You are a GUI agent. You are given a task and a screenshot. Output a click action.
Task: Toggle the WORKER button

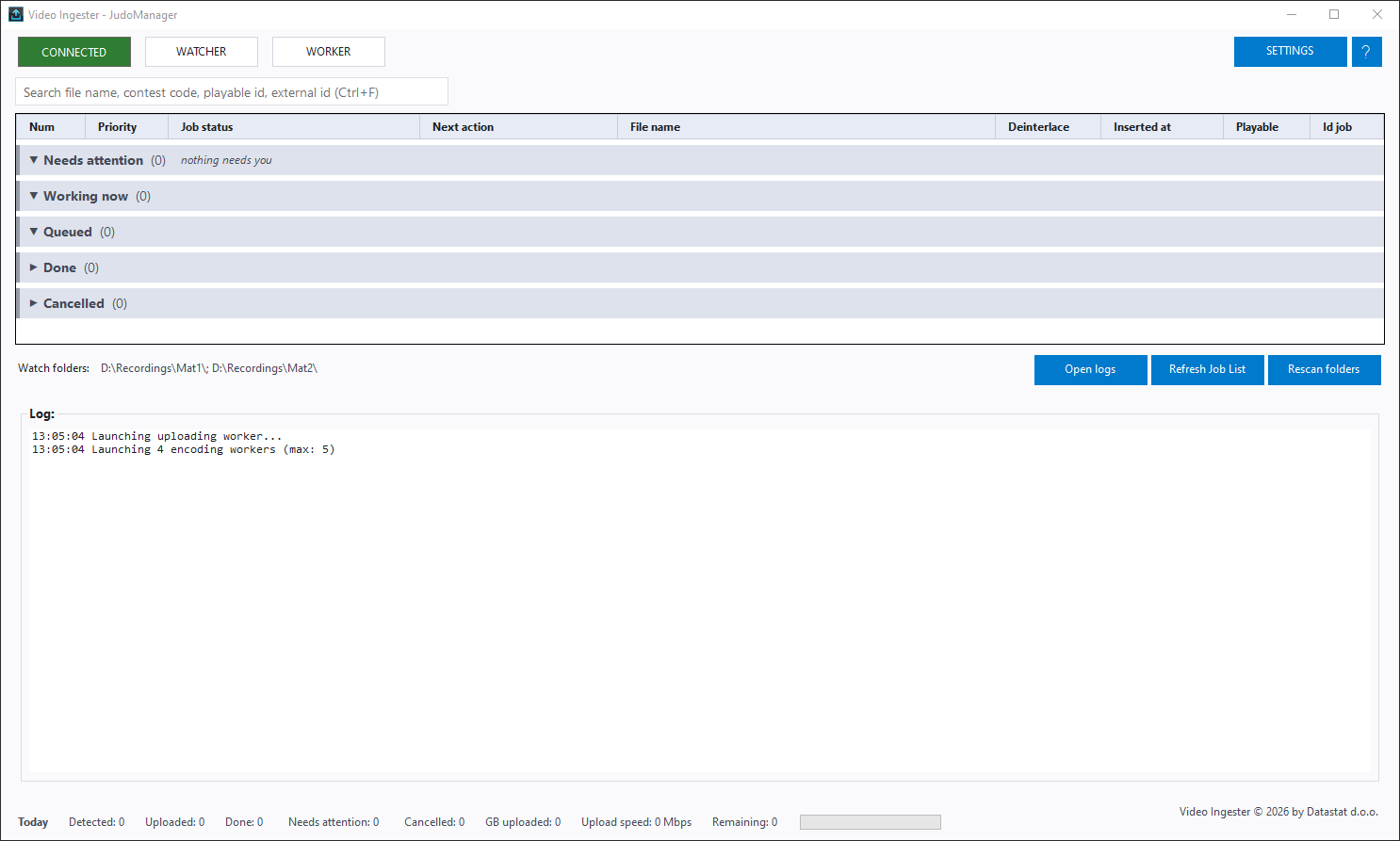point(329,52)
